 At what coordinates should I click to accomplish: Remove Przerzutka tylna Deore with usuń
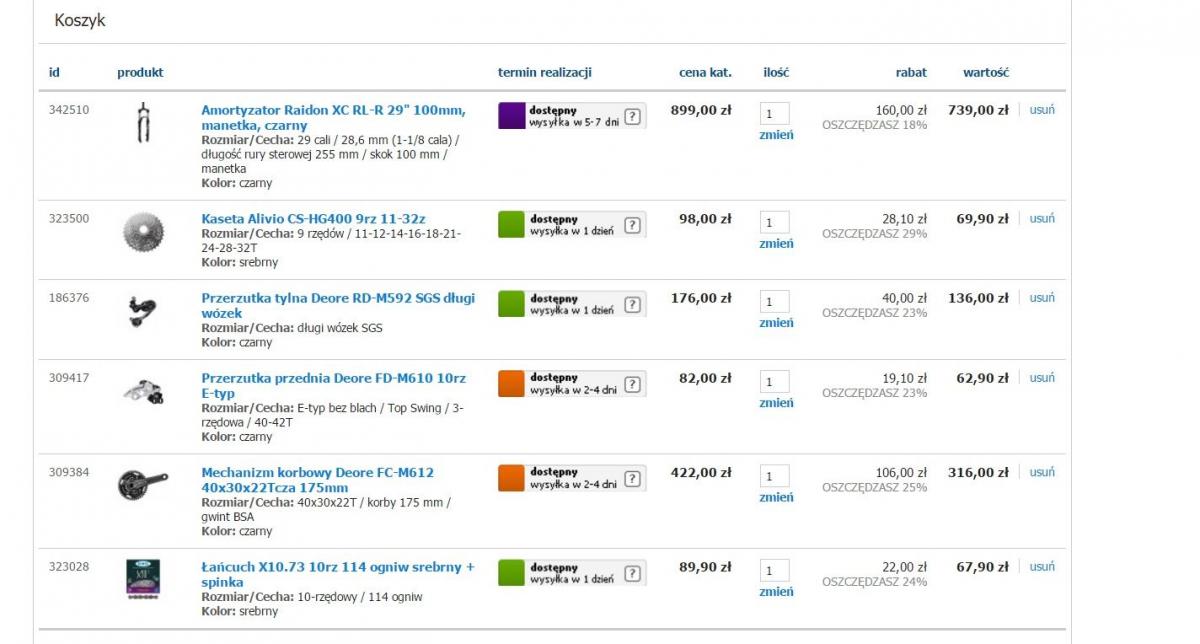tap(1042, 298)
